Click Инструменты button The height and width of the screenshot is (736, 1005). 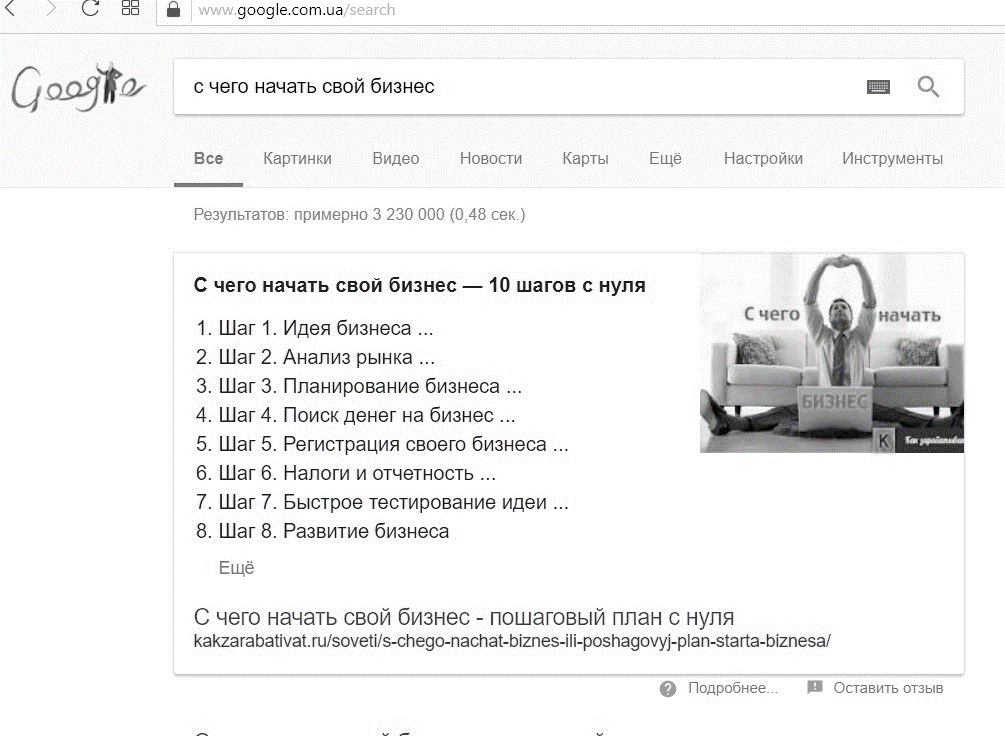point(892,158)
